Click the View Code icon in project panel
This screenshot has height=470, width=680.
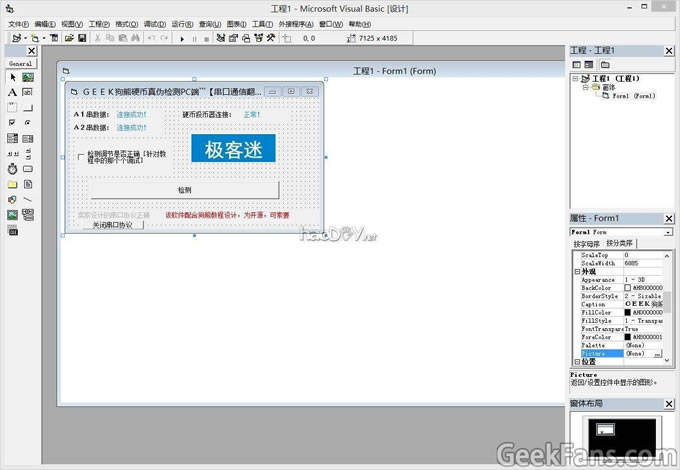click(x=577, y=64)
